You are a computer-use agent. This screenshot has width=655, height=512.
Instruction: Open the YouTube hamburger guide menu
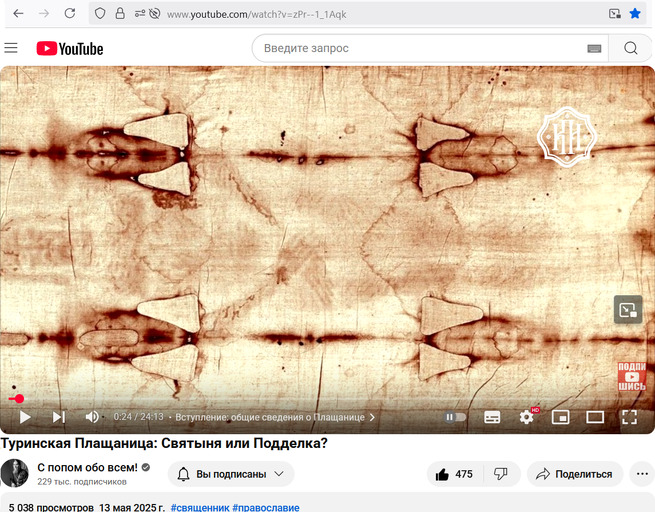(x=11, y=48)
